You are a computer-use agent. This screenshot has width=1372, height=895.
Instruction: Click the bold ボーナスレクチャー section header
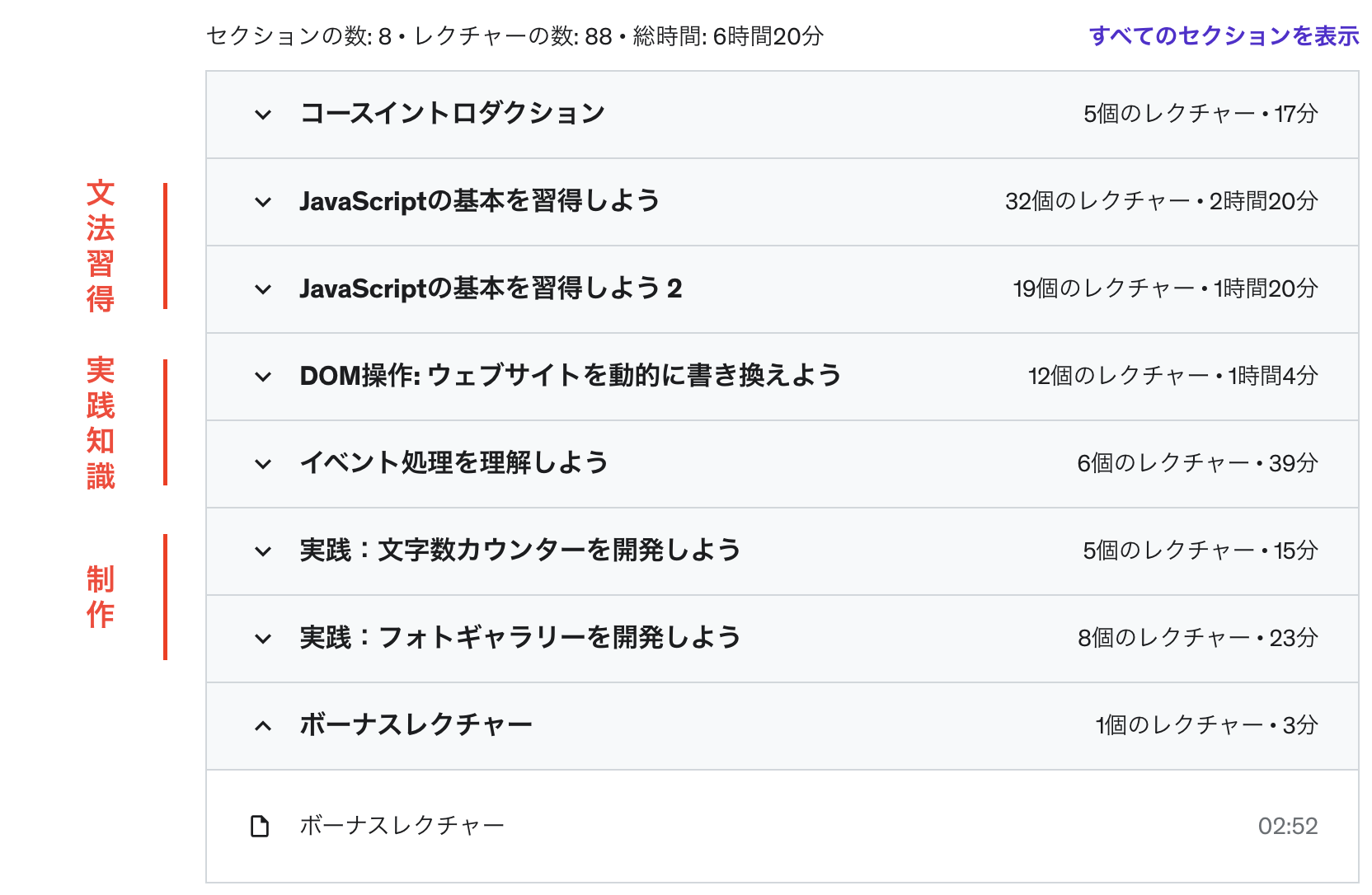pyautogui.click(x=416, y=725)
